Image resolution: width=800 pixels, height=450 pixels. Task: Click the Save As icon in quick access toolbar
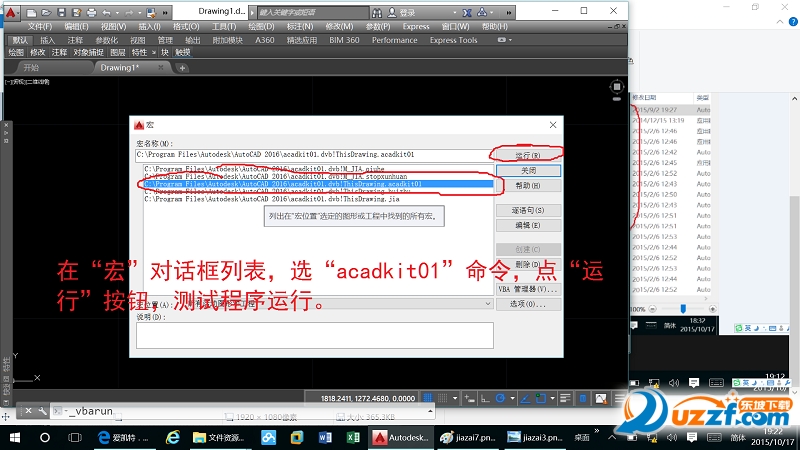pyautogui.click(x=77, y=12)
